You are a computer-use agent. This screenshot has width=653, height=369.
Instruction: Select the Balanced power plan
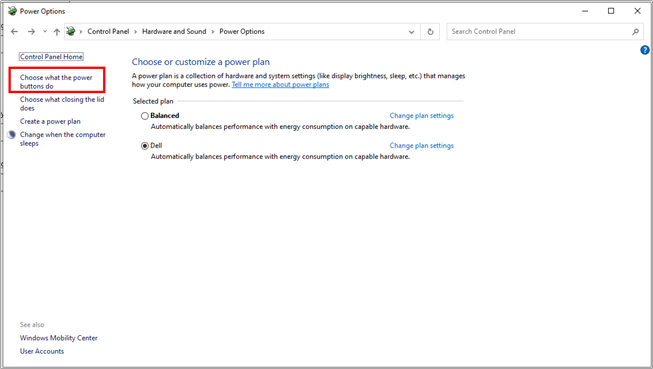pyautogui.click(x=145, y=116)
